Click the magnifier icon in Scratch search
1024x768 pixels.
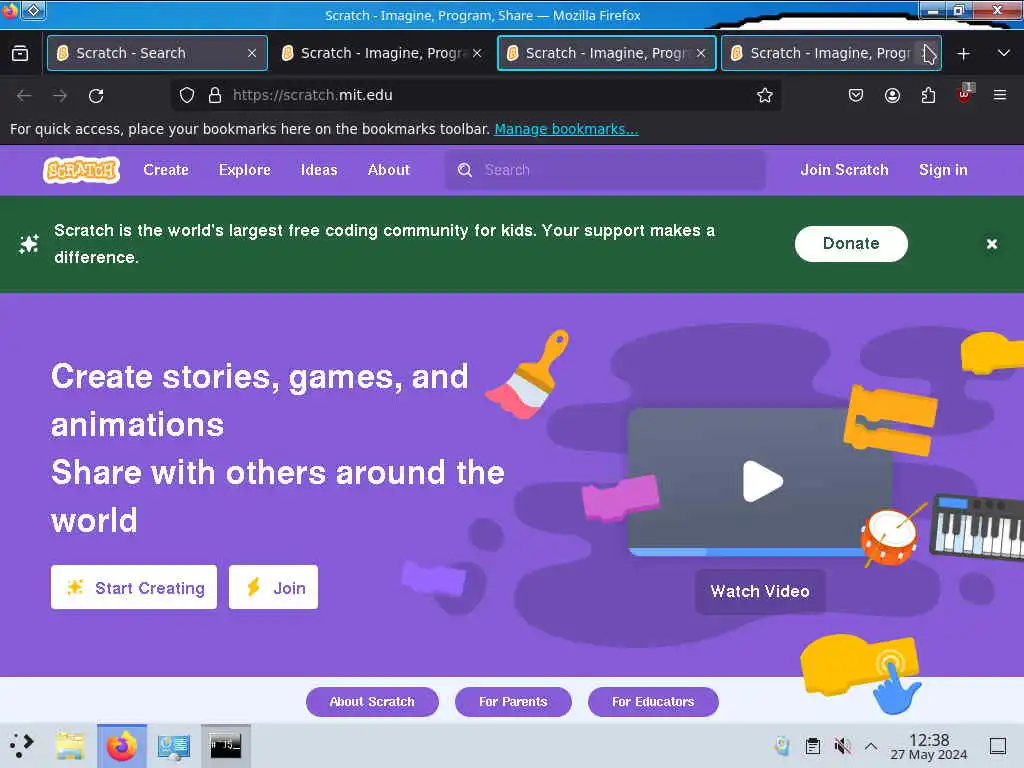point(465,170)
